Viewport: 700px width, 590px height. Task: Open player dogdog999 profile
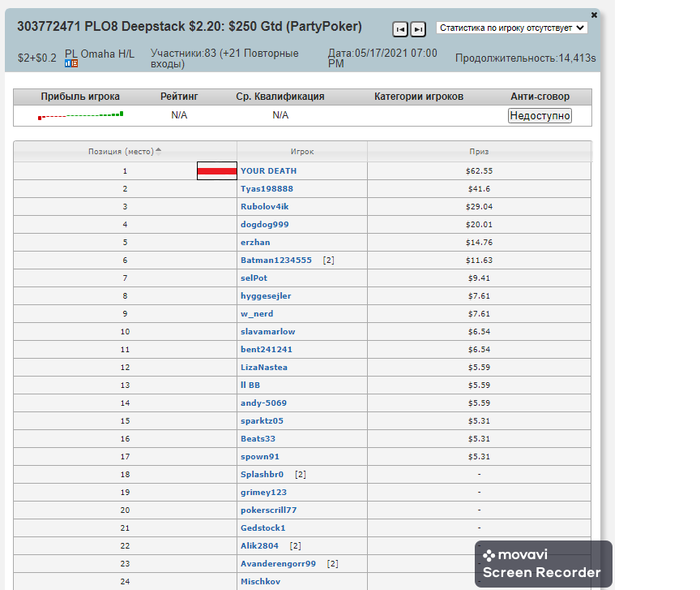264,224
